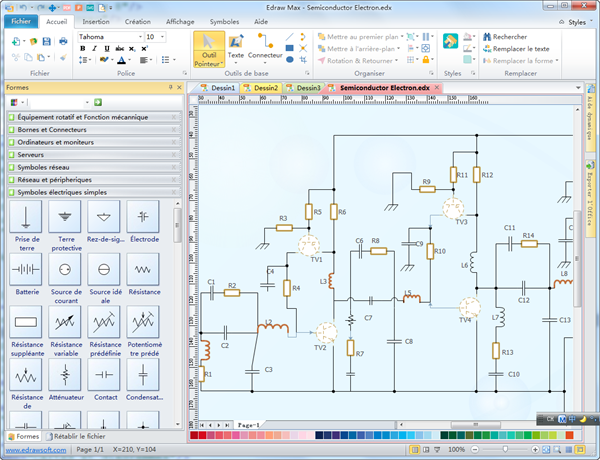Viewport: 600px width, 460px height.
Task: Click the Atténuateur shape icon
Action: coord(66,376)
